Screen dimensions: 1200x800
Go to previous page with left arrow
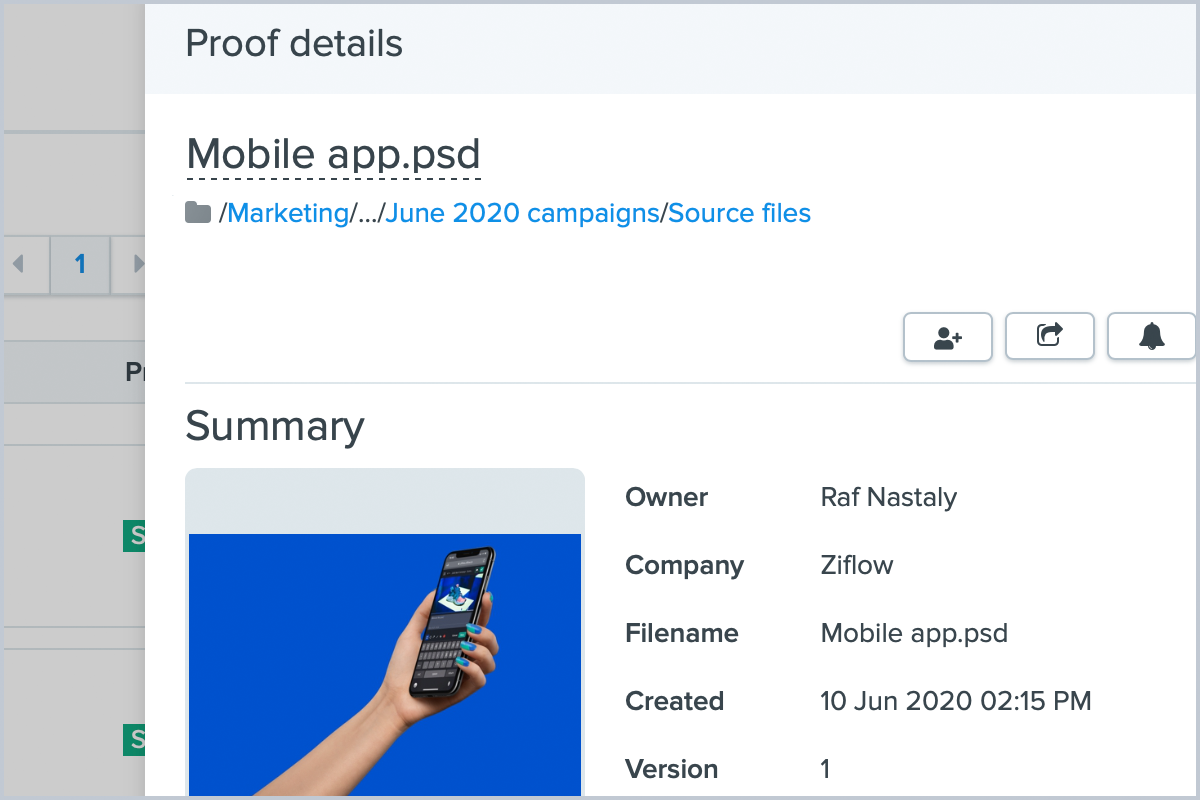click(18, 265)
